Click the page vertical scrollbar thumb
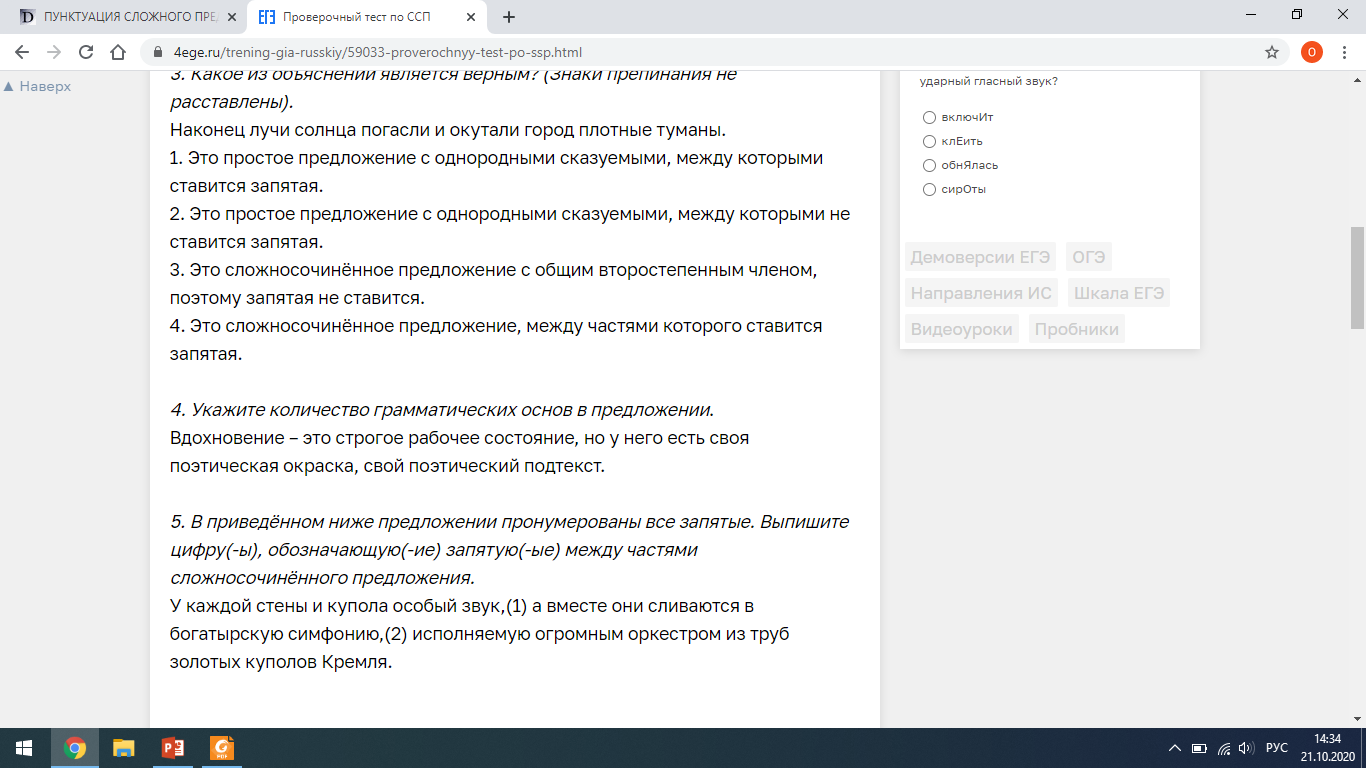The height and width of the screenshot is (768, 1366). click(1357, 278)
